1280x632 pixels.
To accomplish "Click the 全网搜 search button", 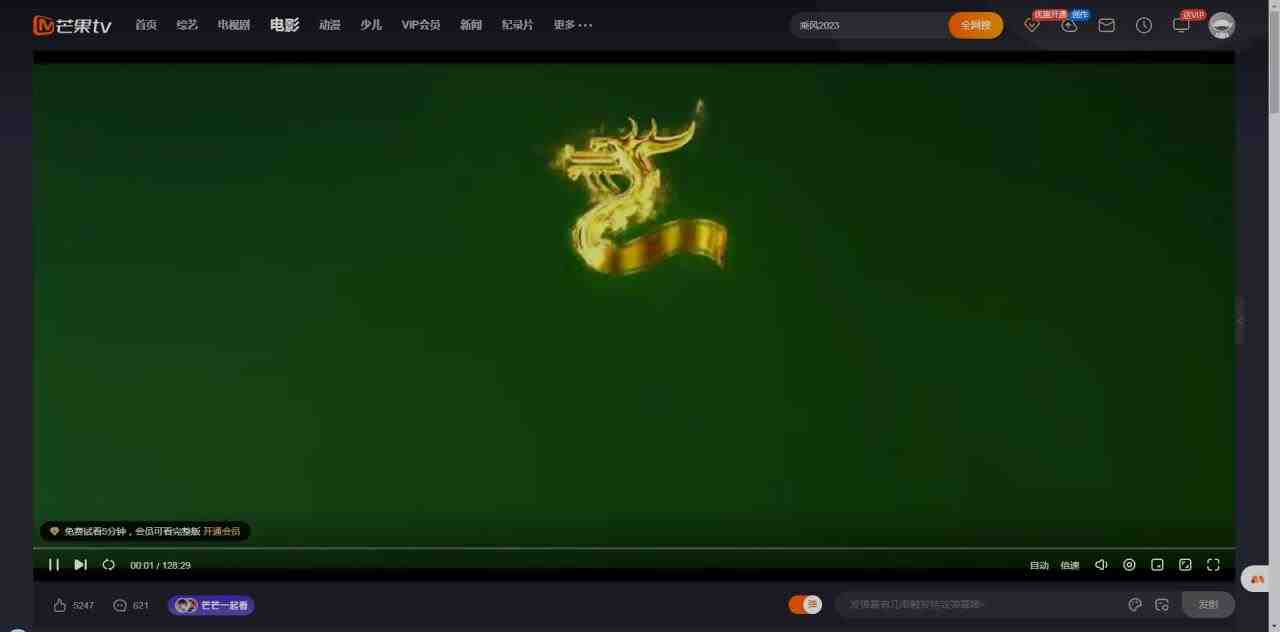I will coord(975,25).
